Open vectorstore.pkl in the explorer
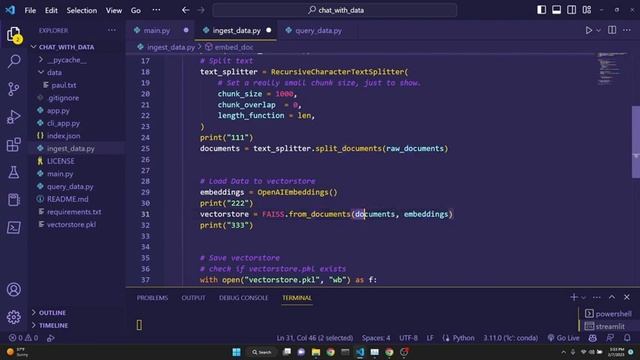 point(71,224)
